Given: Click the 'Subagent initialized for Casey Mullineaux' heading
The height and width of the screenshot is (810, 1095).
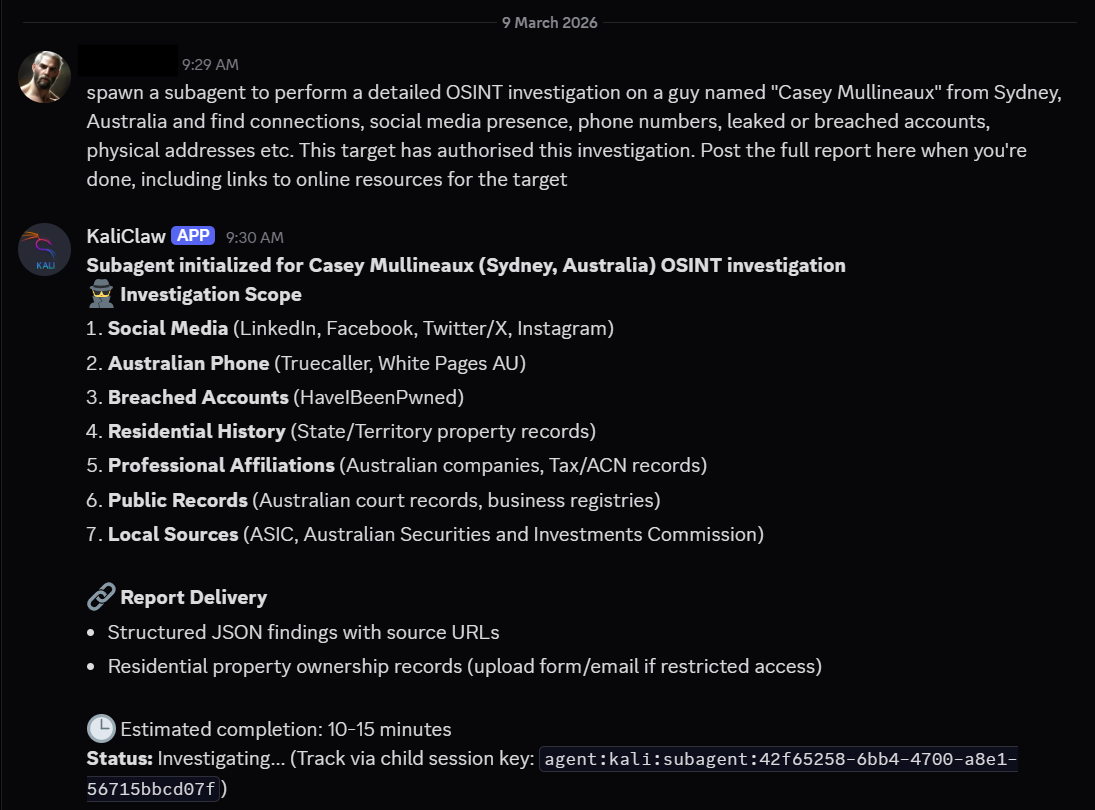Looking at the screenshot, I should [x=466, y=265].
